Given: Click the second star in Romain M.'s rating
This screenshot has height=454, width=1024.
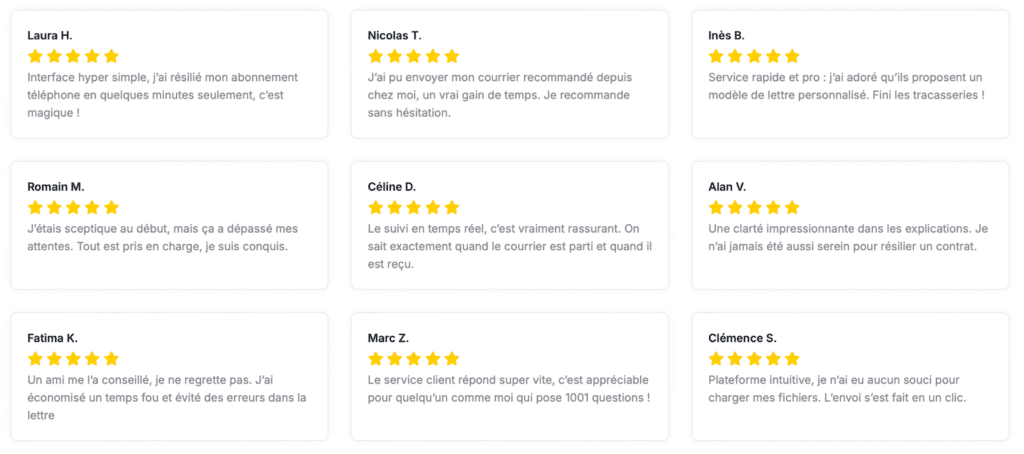Looking at the screenshot, I should coord(54,207).
